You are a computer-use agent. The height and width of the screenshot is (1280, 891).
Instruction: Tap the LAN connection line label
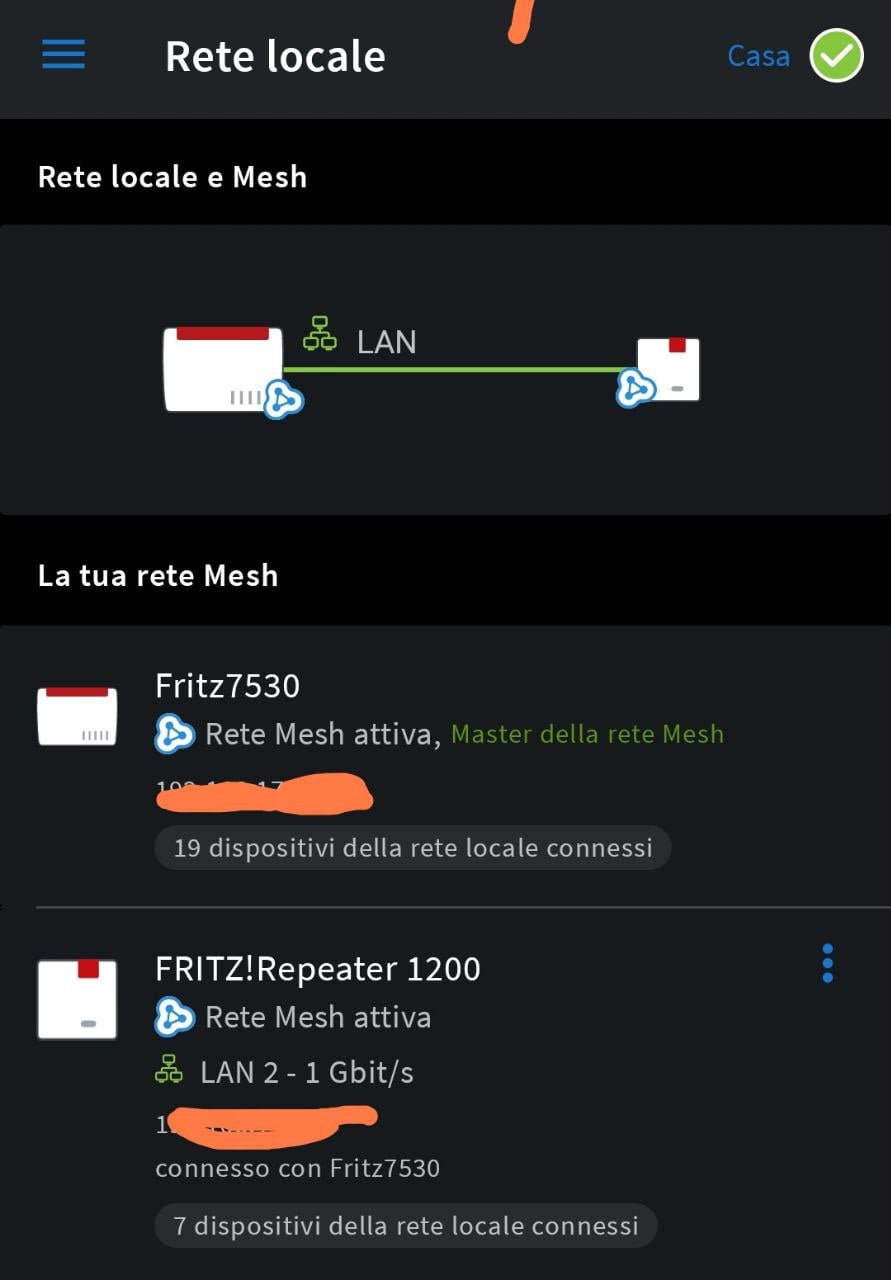[x=386, y=342]
